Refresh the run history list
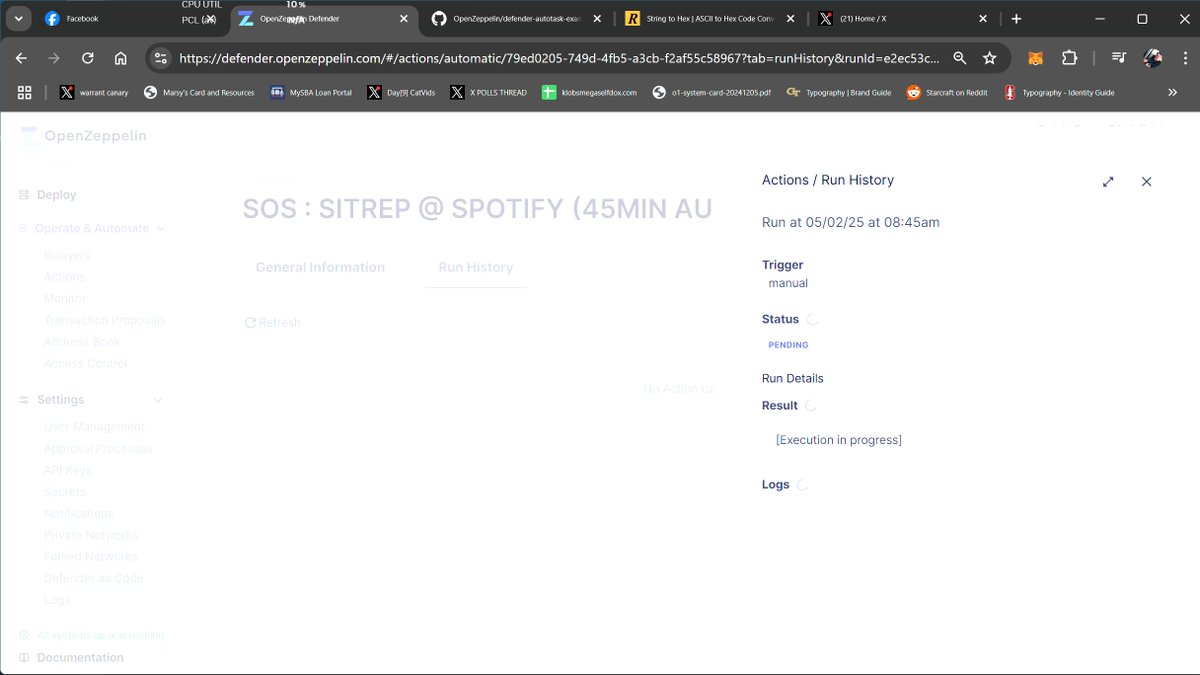 point(273,323)
